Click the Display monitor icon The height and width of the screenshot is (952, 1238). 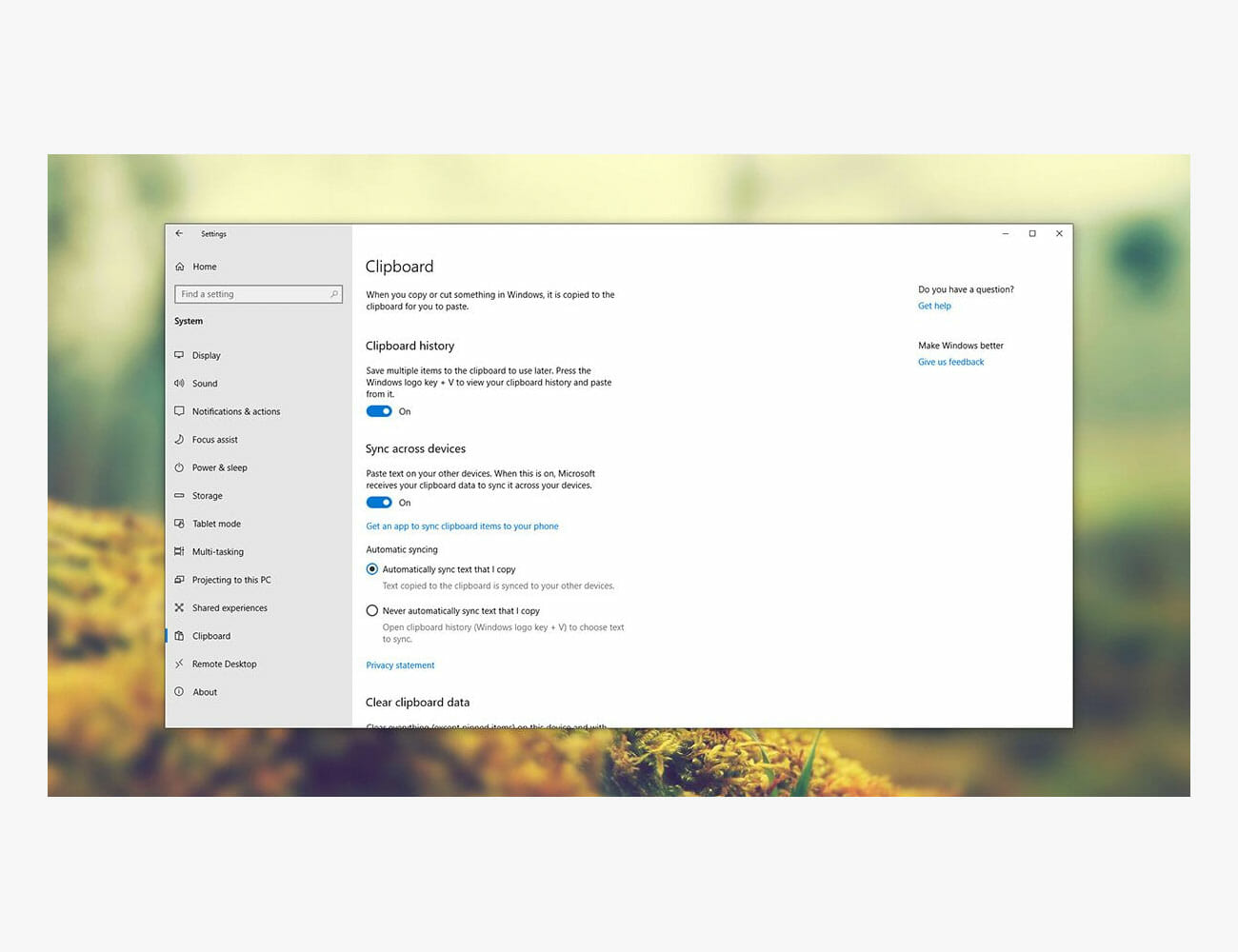coord(179,355)
